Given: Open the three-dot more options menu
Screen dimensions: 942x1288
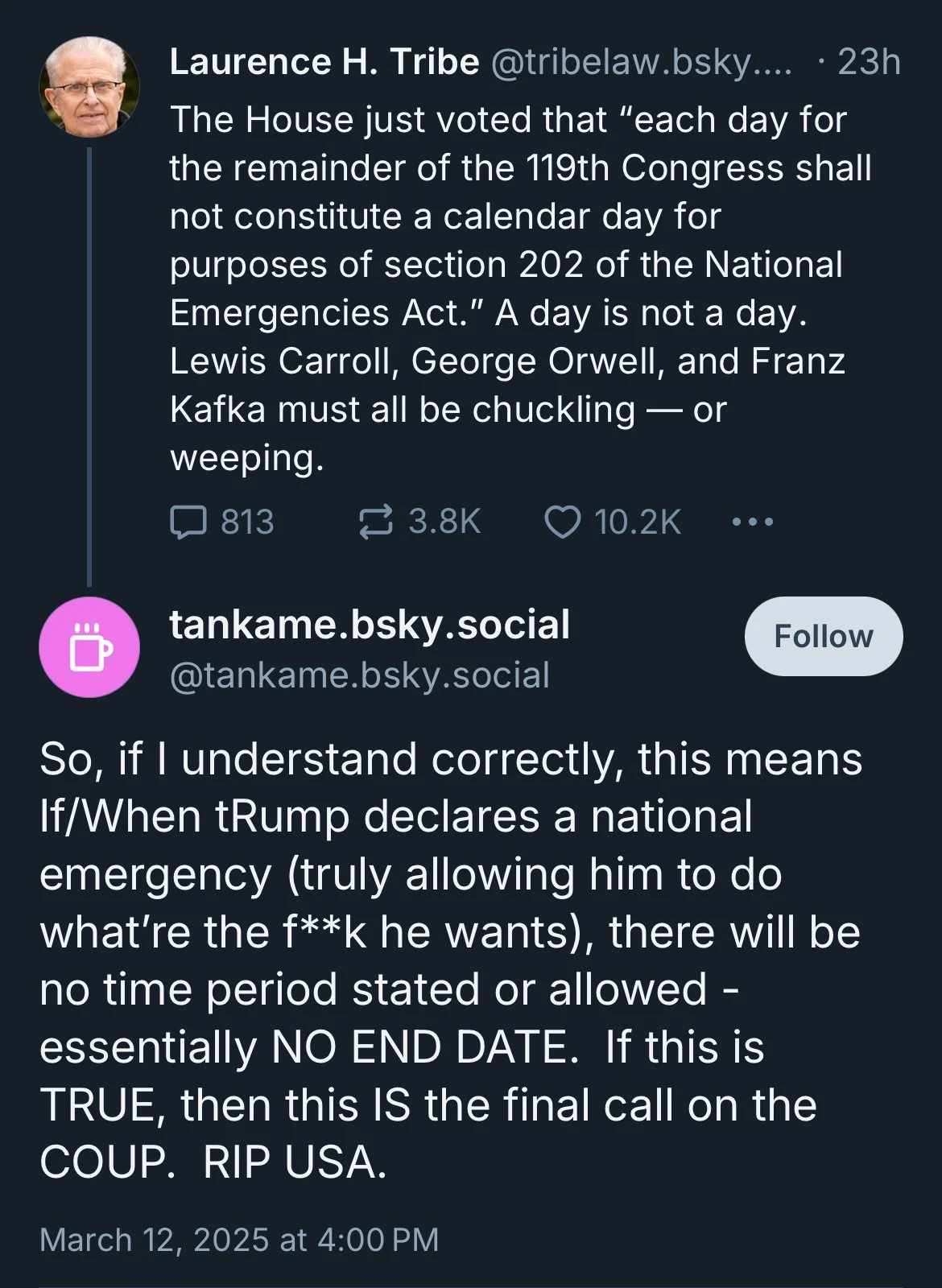Looking at the screenshot, I should tap(753, 522).
